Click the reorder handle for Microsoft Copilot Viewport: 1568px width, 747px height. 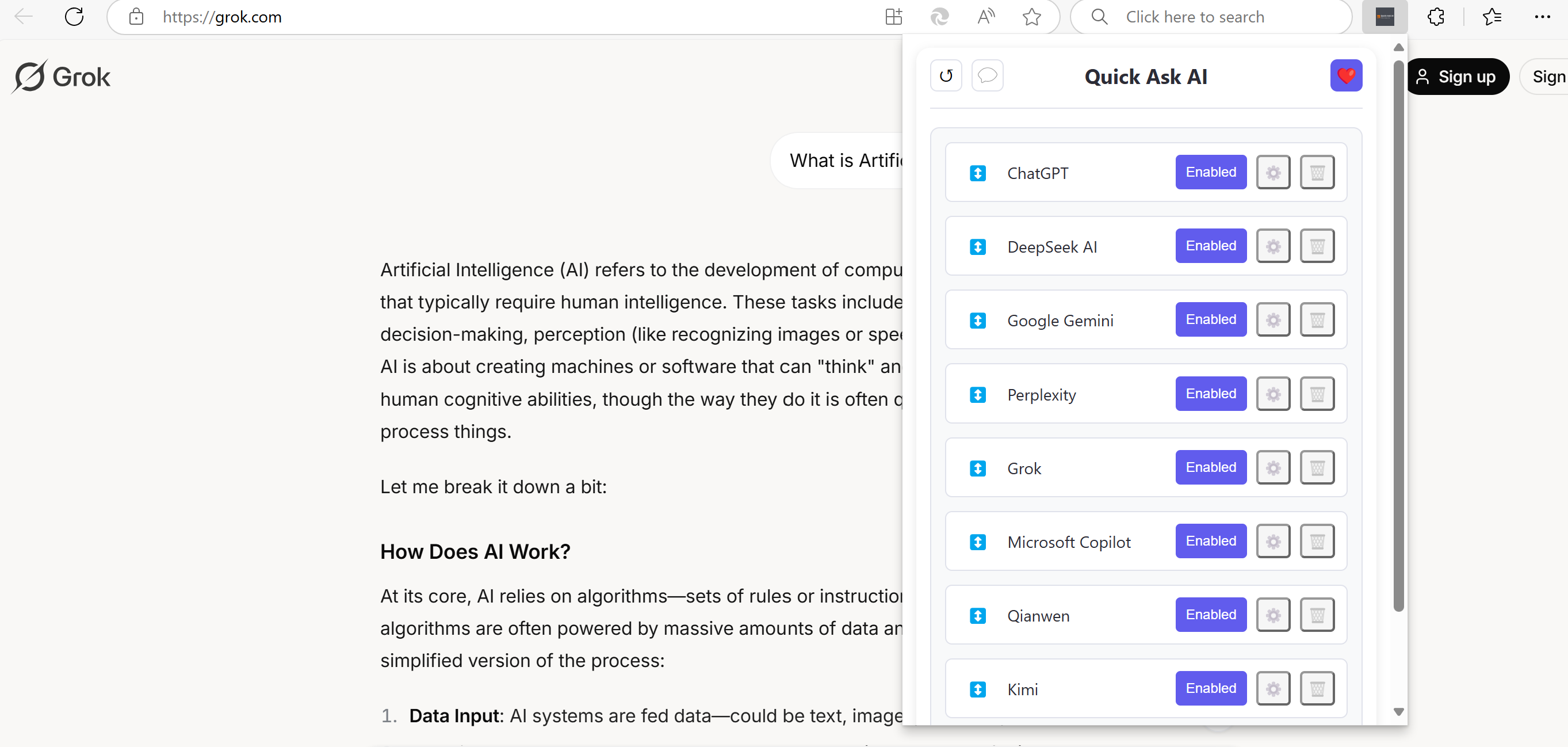point(978,542)
